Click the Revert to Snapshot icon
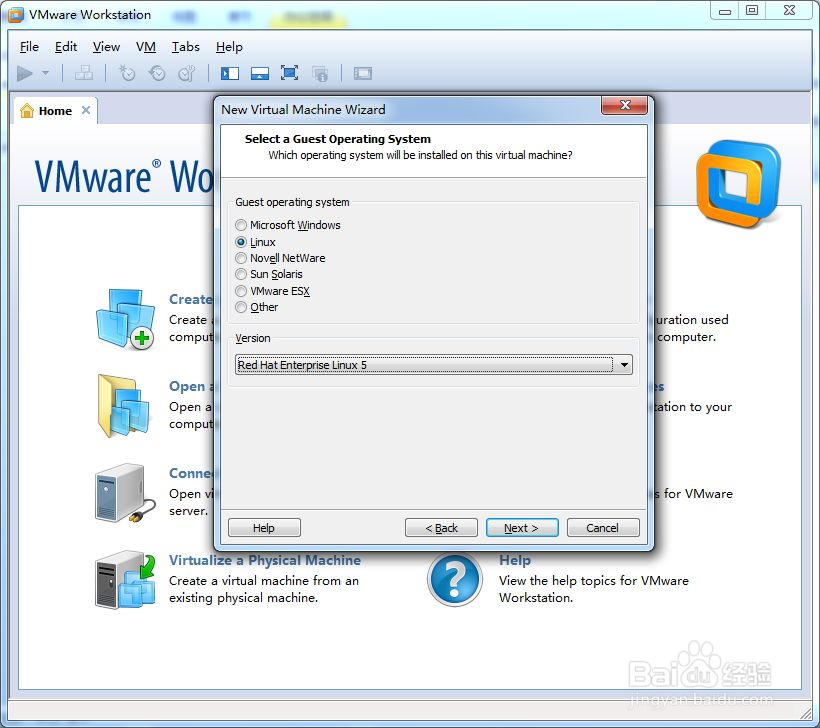 (156, 73)
